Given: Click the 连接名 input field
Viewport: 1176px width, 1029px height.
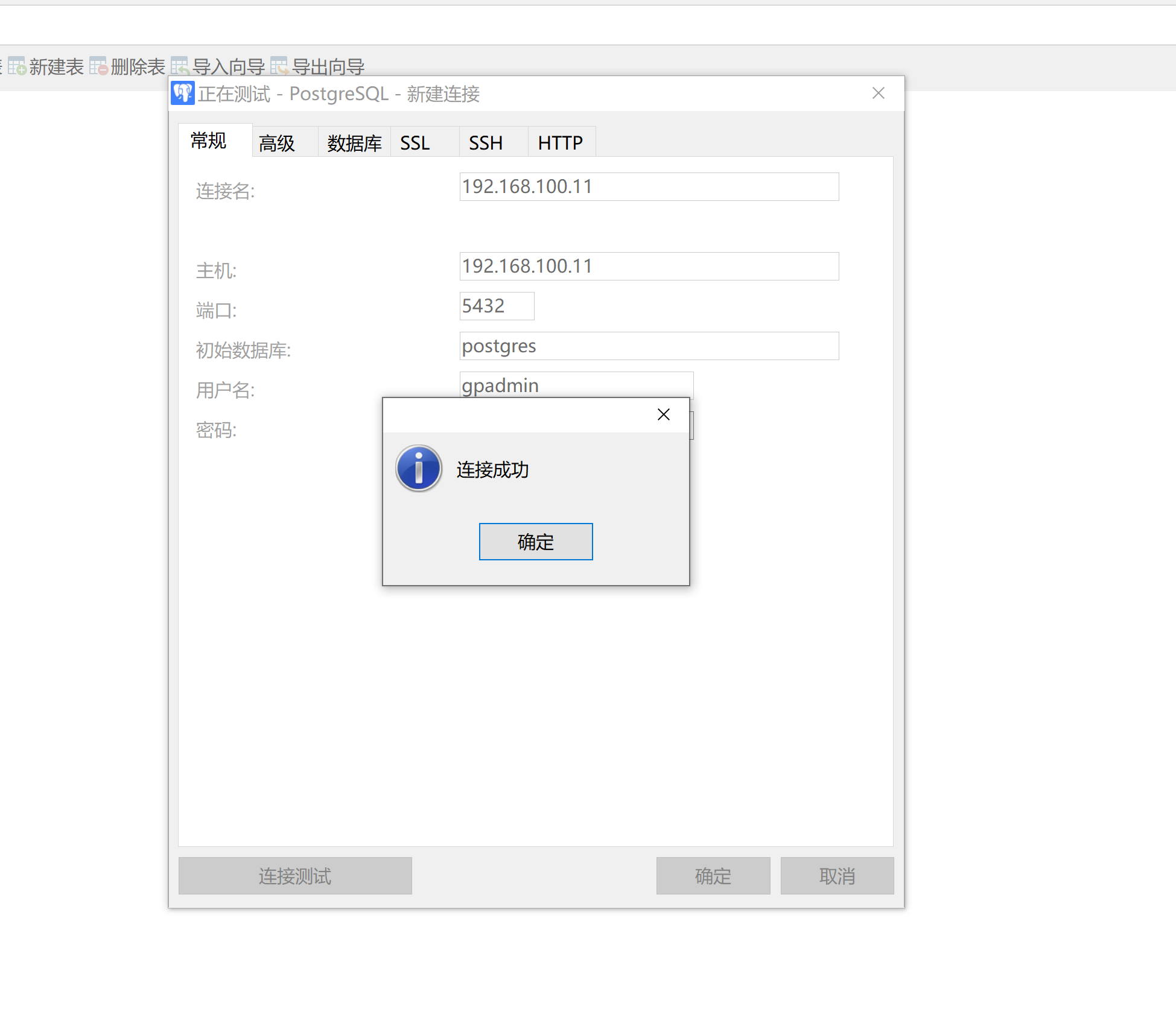Looking at the screenshot, I should [649, 187].
